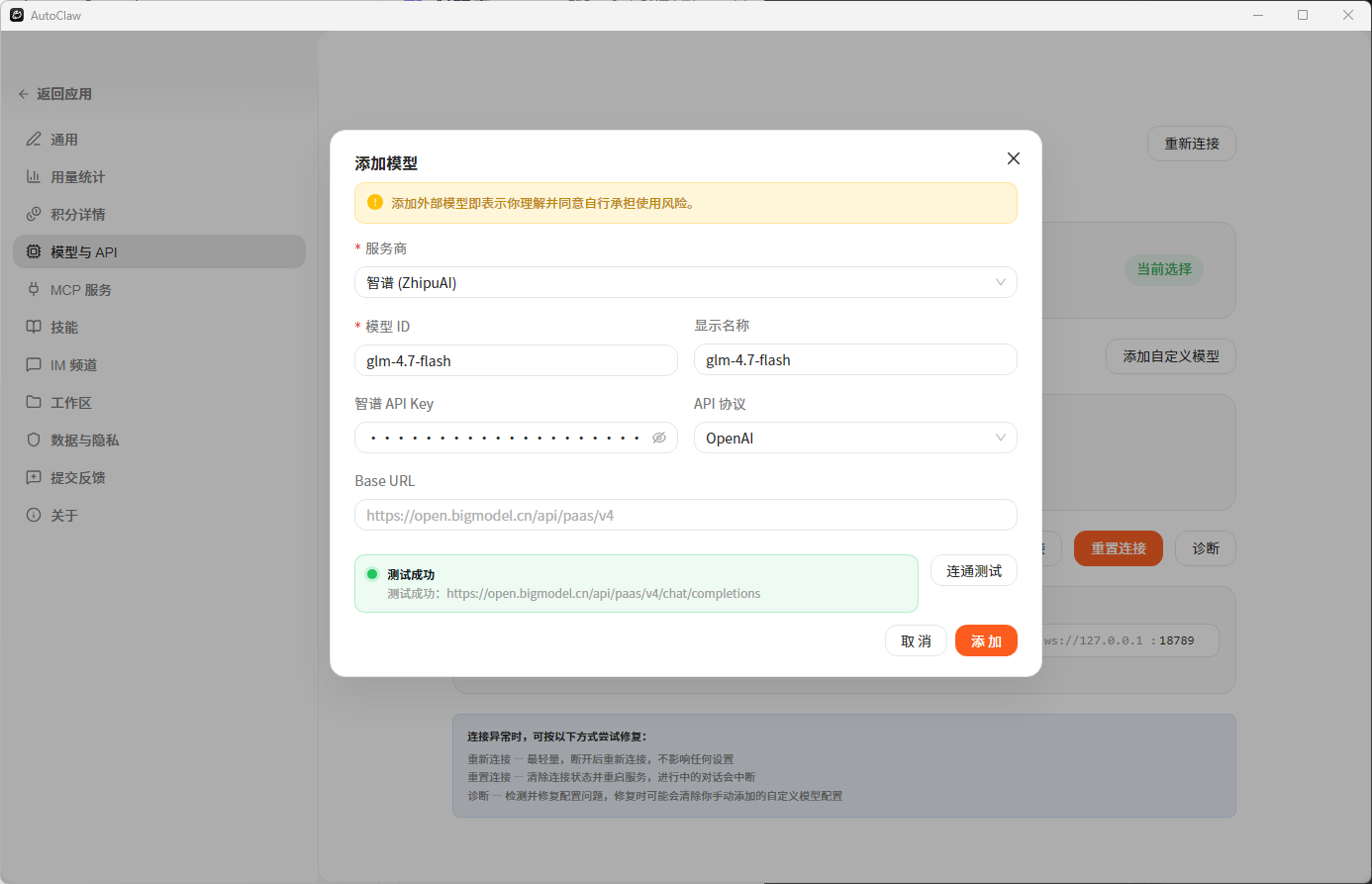Close the 添加模型 dialog

tap(1013, 157)
